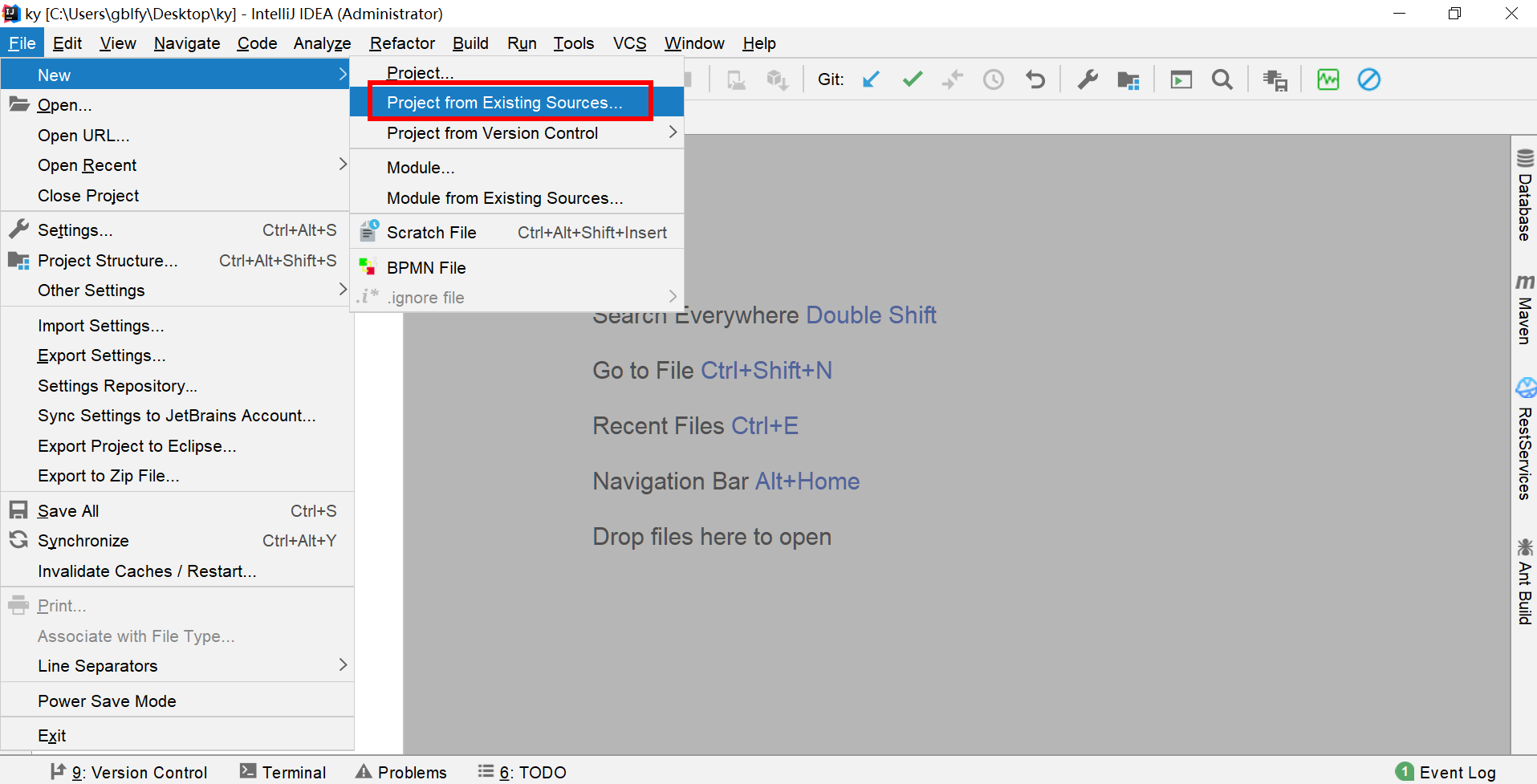Open the TODO tool window
The width and height of the screenshot is (1537, 784).
coord(522,772)
